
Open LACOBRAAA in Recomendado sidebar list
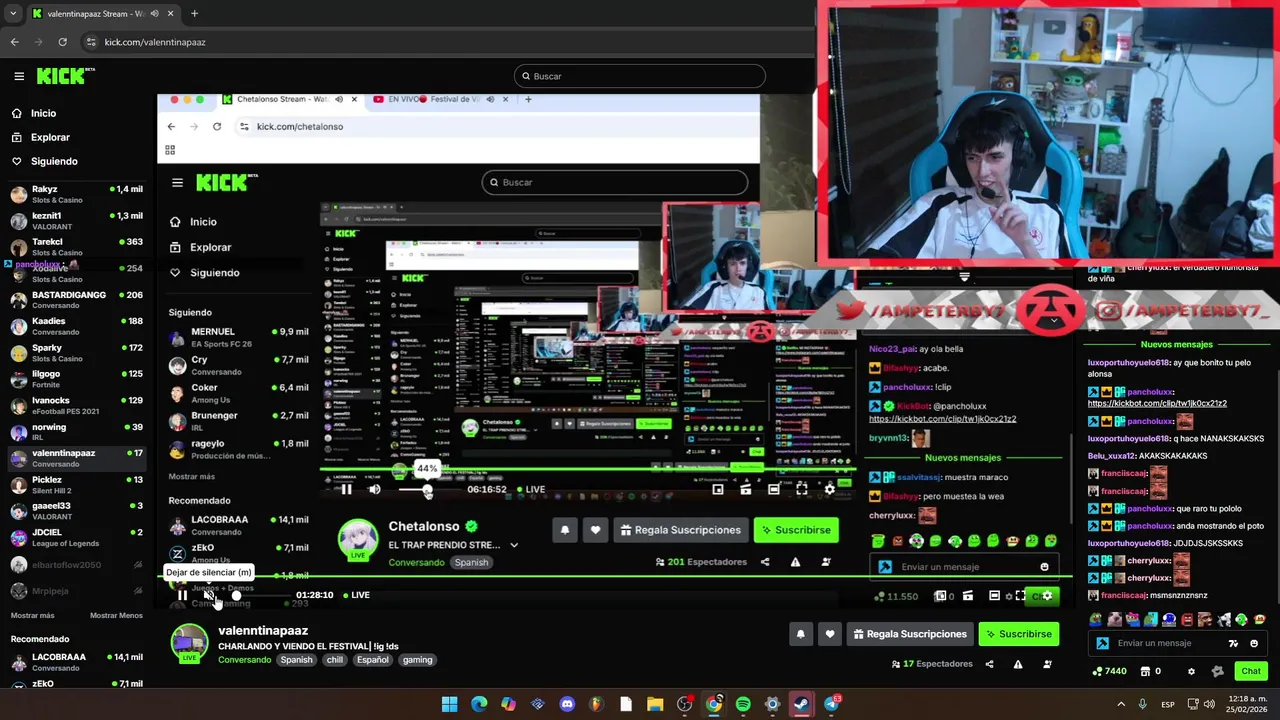point(76,662)
